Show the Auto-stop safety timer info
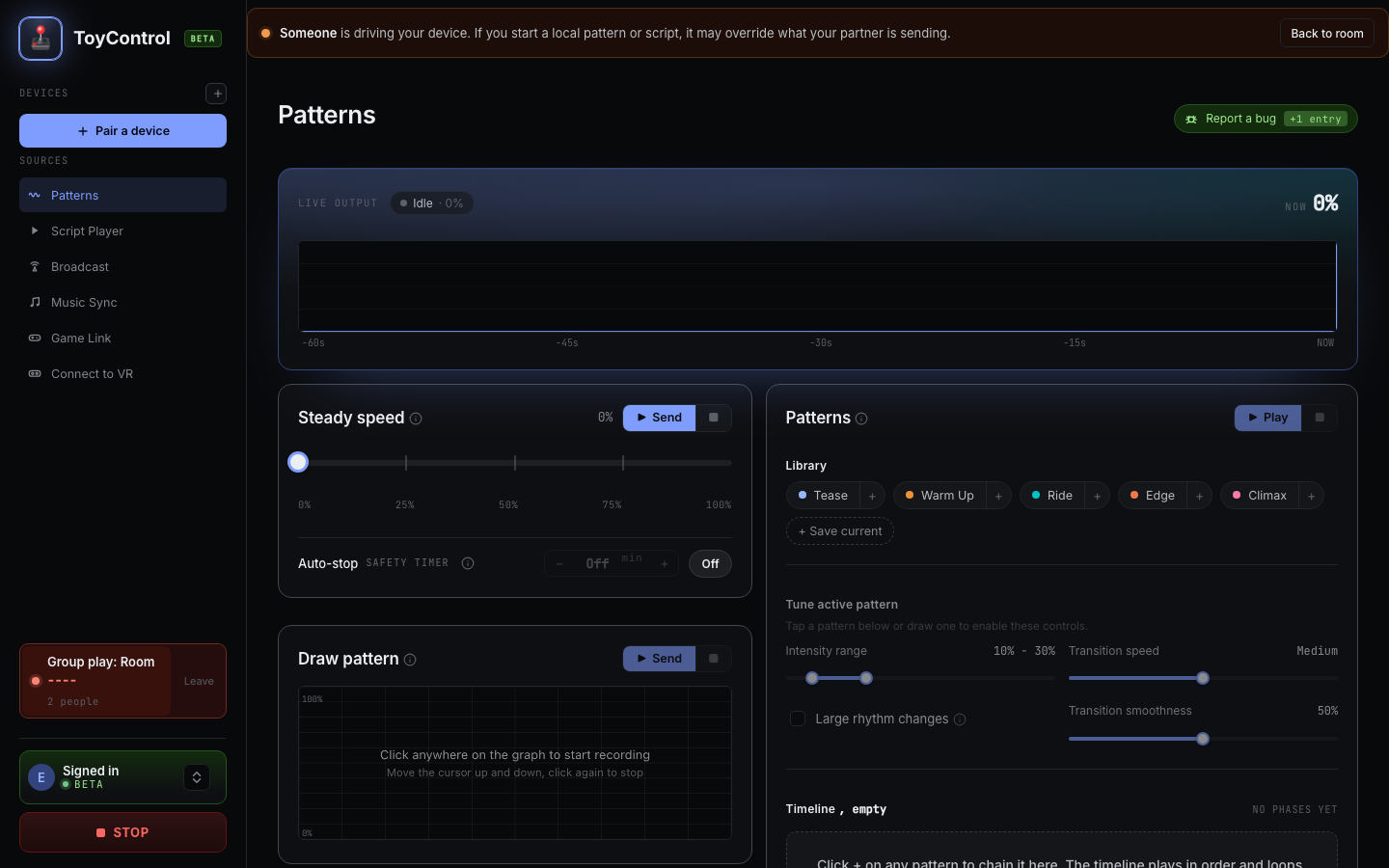 pos(468,563)
